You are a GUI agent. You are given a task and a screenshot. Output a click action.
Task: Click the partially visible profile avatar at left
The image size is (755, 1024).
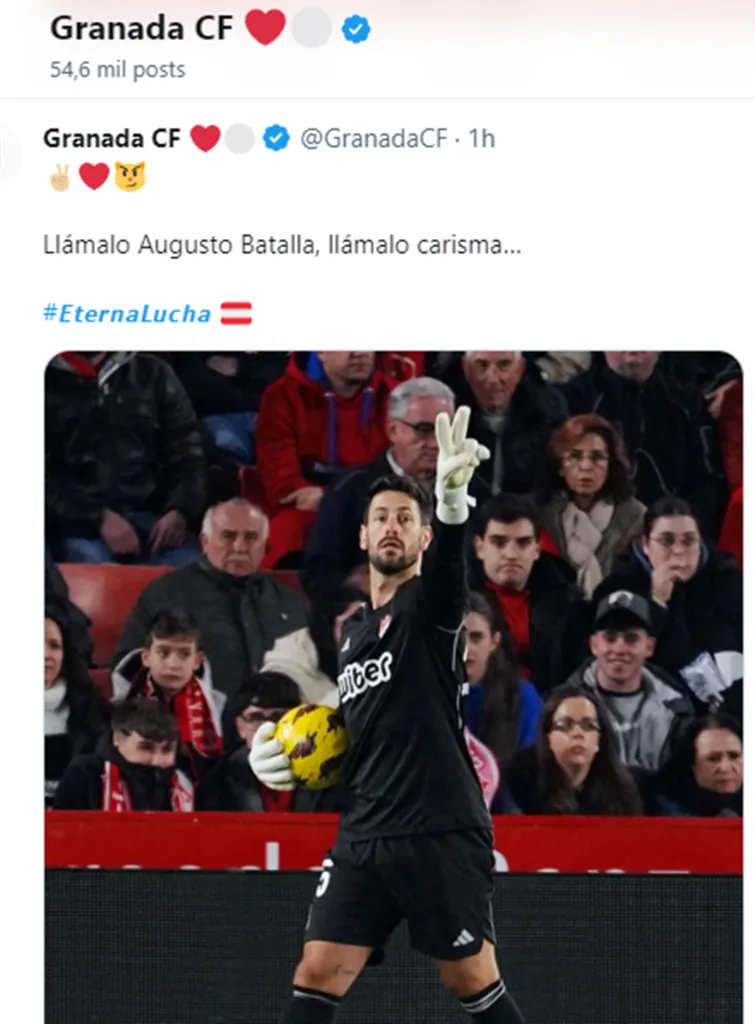9,154
